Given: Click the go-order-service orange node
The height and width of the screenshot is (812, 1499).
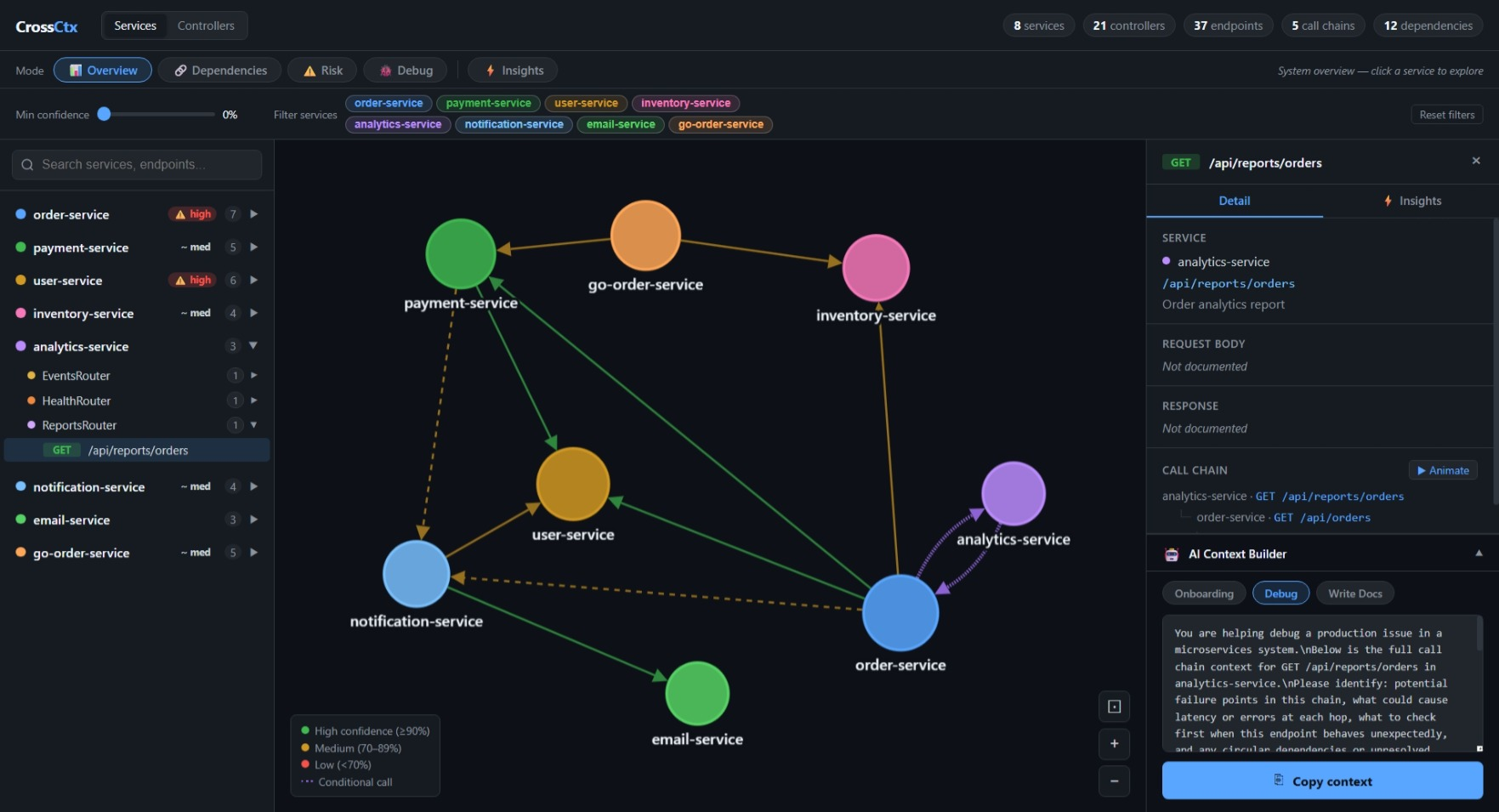Looking at the screenshot, I should click(645, 236).
